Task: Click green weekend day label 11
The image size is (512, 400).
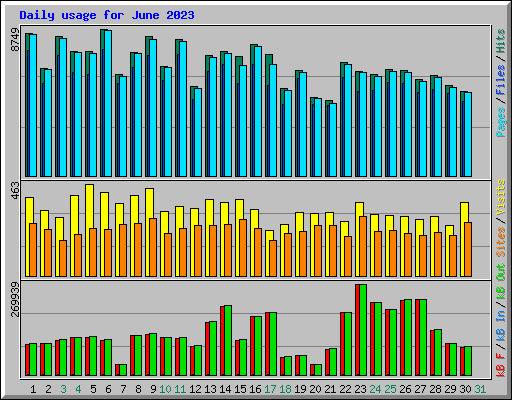Action: [x=180, y=389]
